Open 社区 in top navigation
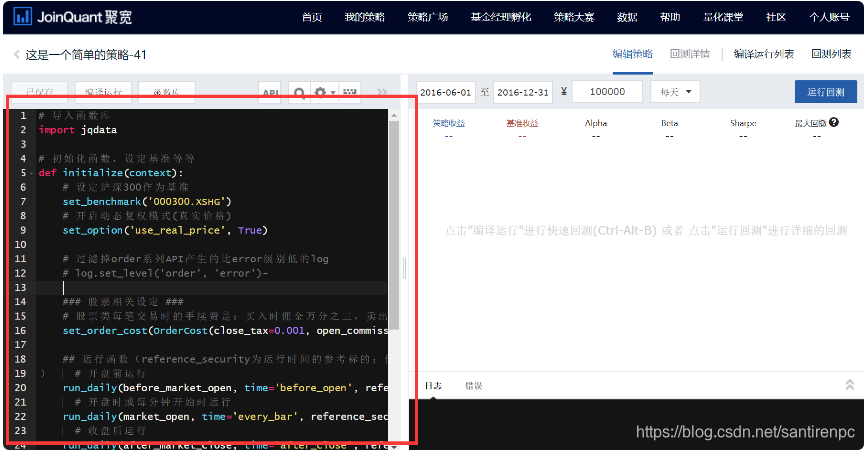Image resolution: width=865 pixels, height=451 pixels. click(x=776, y=17)
